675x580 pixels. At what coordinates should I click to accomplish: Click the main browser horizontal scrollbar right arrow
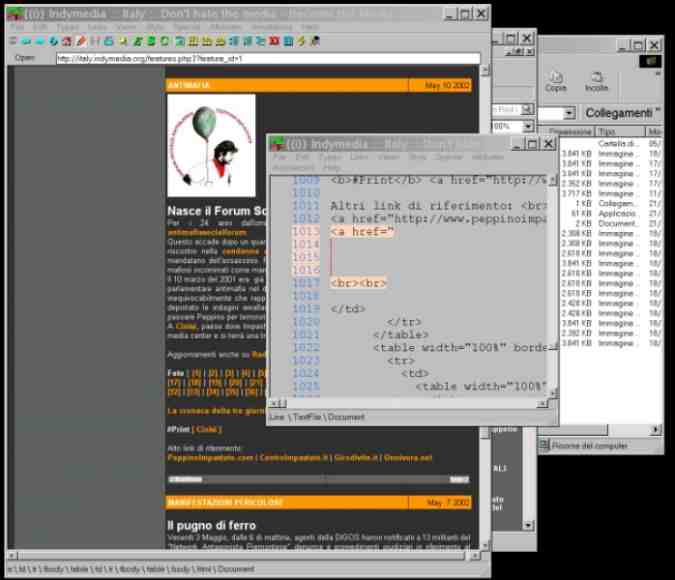[474, 556]
